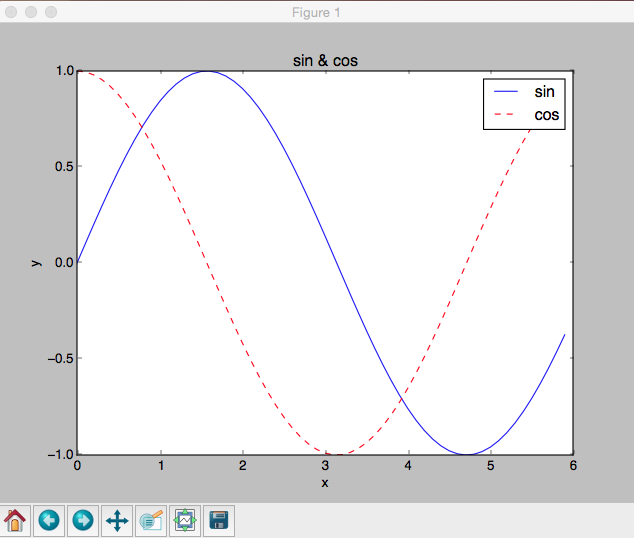Reset the plot with the Home icon
This screenshot has height=538, width=634.
15,521
